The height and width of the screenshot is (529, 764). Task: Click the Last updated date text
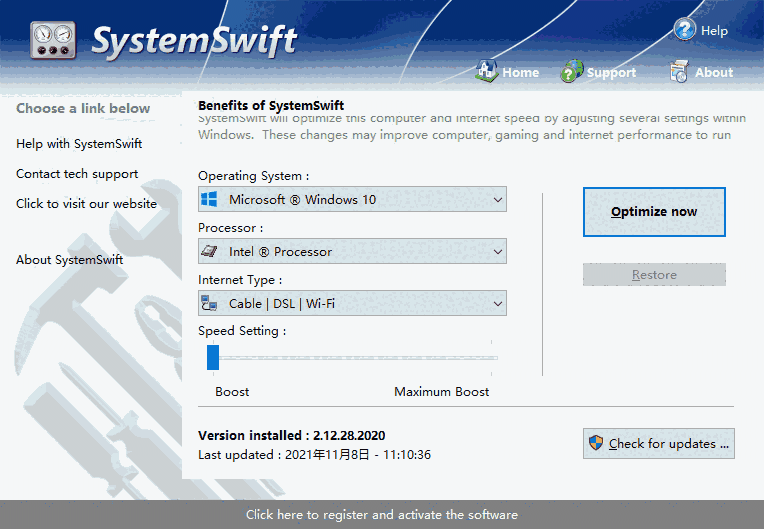click(x=314, y=454)
